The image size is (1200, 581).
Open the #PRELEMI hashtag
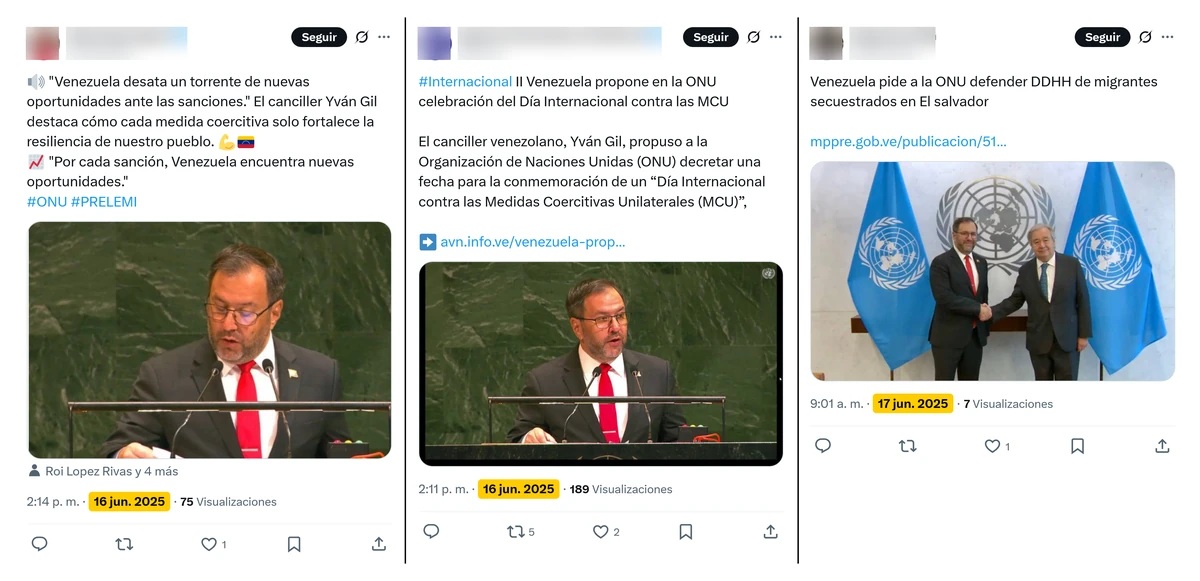(104, 201)
